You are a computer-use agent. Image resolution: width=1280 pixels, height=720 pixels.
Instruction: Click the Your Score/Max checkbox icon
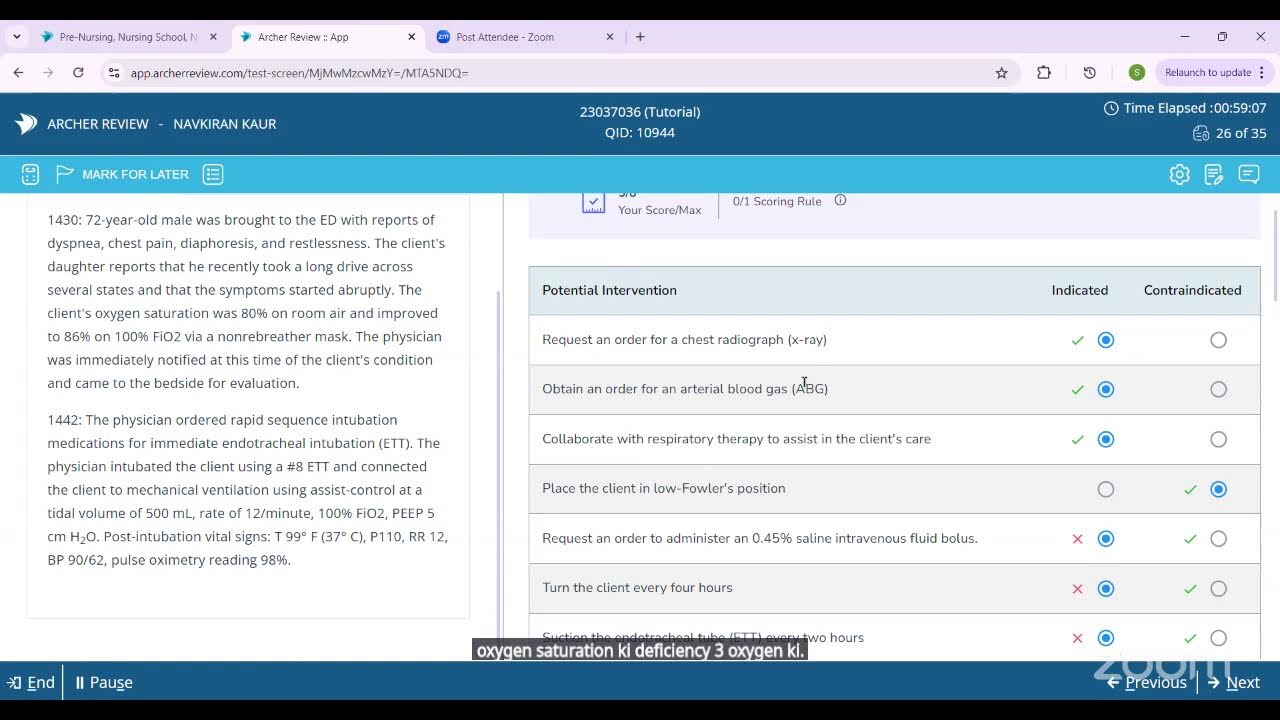click(593, 203)
